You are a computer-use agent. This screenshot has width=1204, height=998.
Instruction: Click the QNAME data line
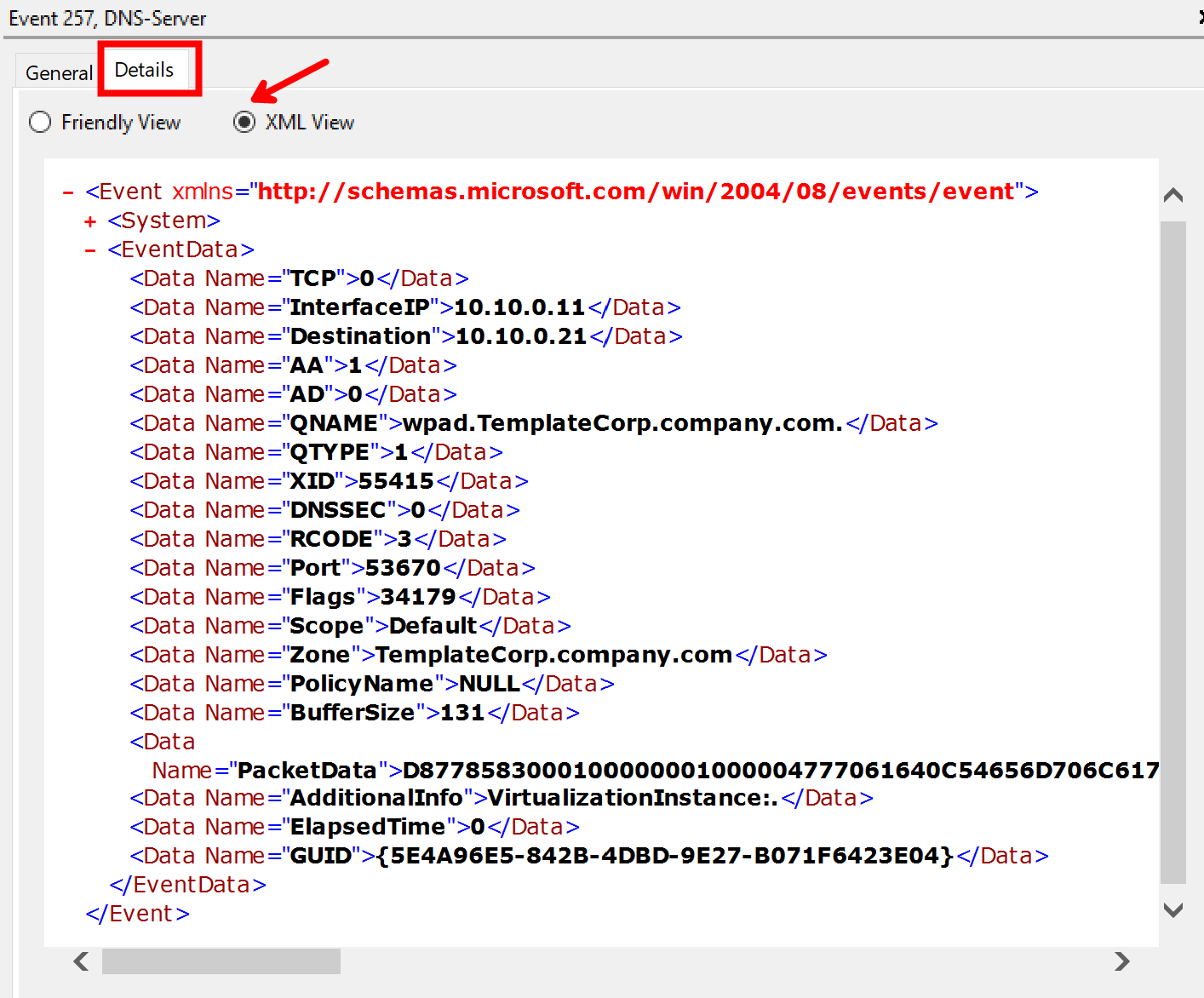click(533, 423)
